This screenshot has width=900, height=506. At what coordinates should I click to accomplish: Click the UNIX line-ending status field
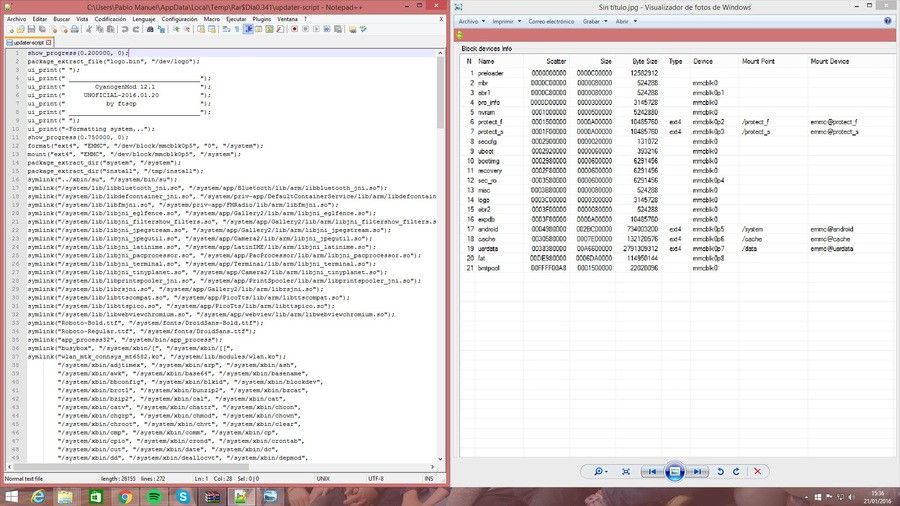point(323,478)
